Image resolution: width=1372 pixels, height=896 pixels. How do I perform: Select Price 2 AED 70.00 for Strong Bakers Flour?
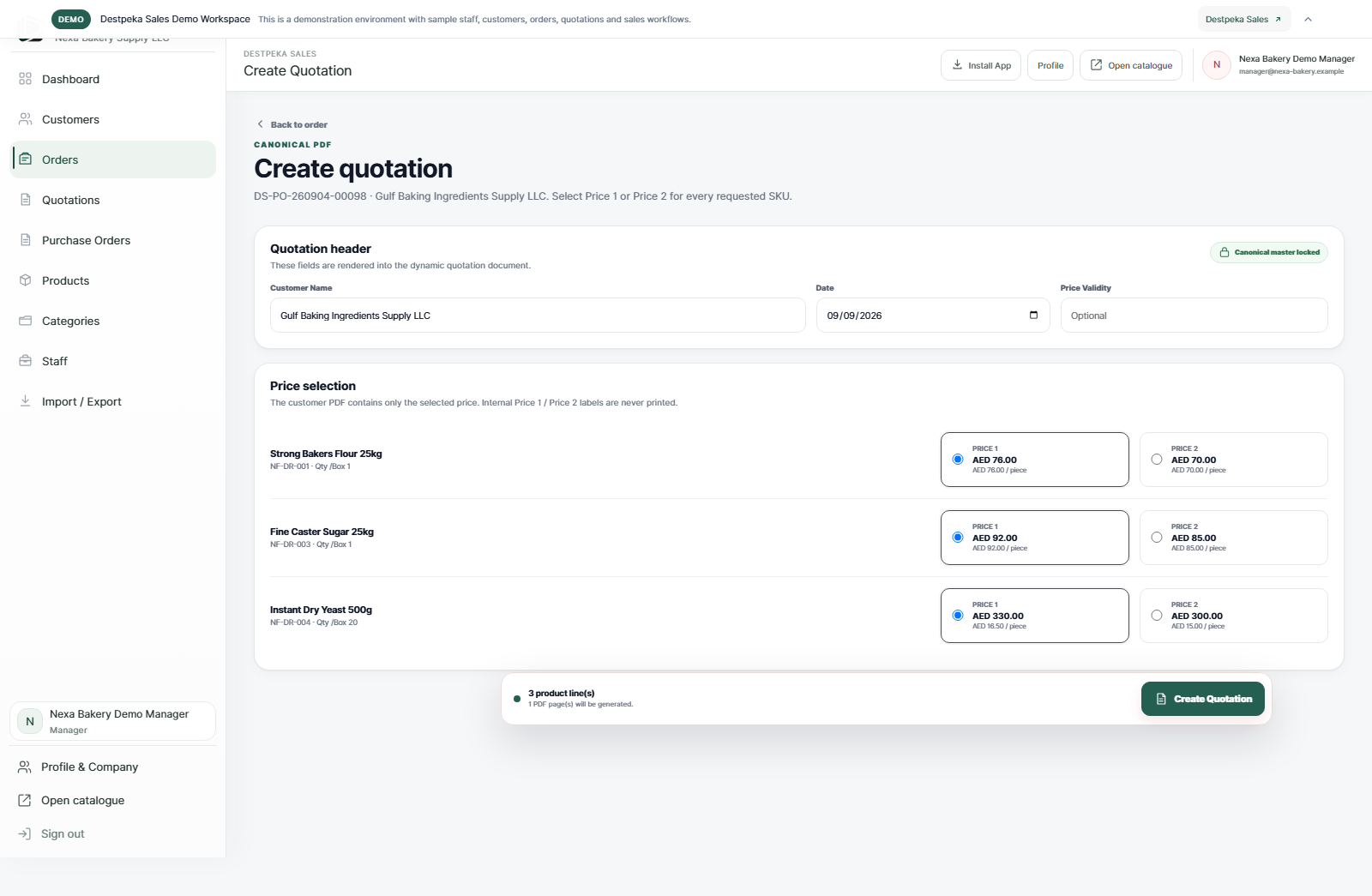click(x=1233, y=460)
